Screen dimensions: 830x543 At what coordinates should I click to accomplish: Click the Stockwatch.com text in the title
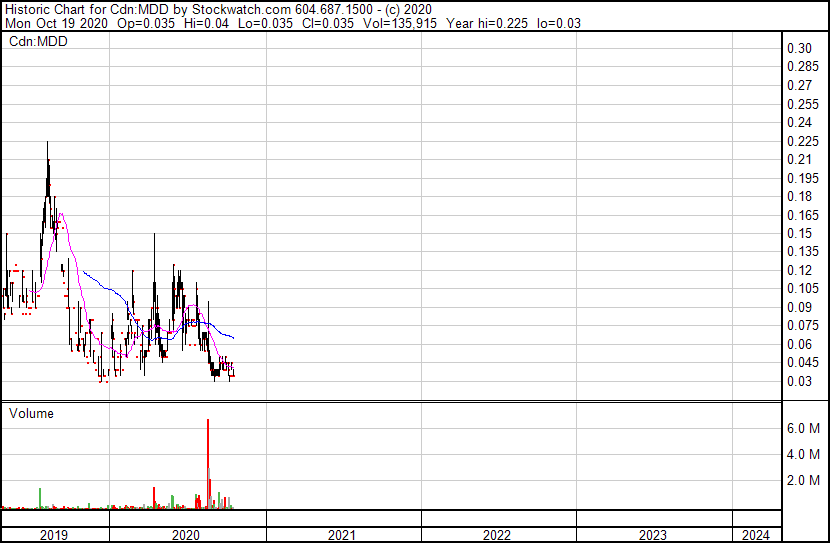click(241, 10)
